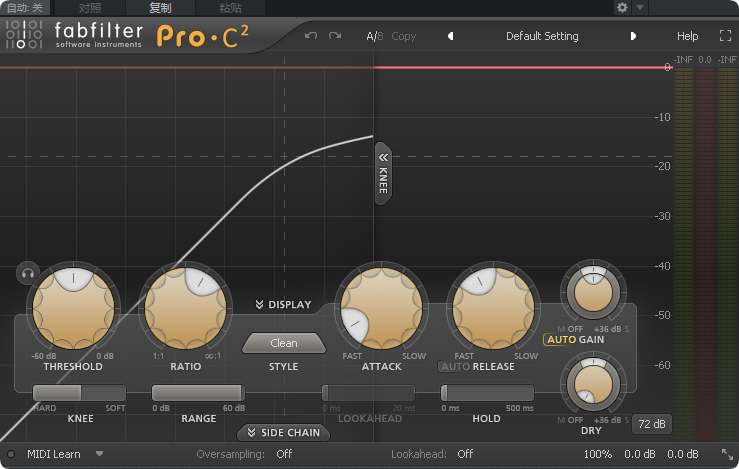Open host settings gear icon
The width and height of the screenshot is (739, 469).
(622, 8)
